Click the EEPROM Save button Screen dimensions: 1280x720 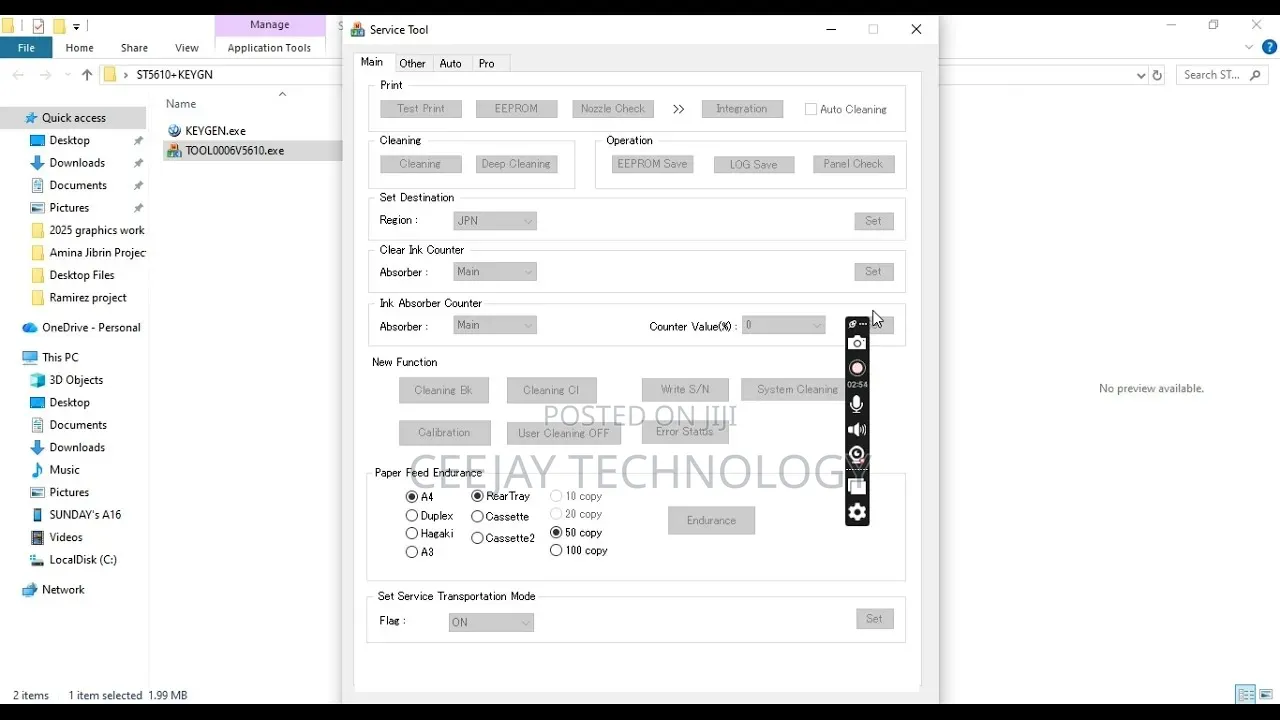tap(652, 164)
